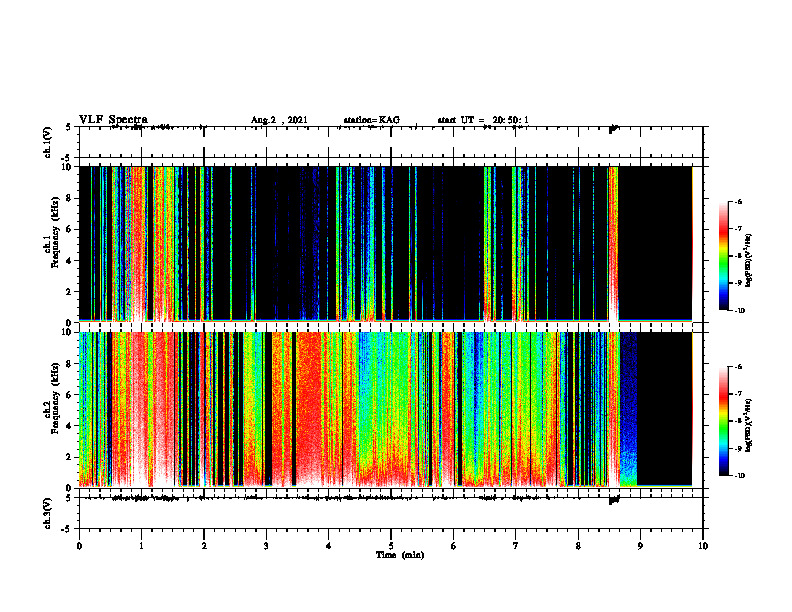Click the -6 value on ch.1 color bar
The height and width of the screenshot is (612, 792).
[738, 202]
